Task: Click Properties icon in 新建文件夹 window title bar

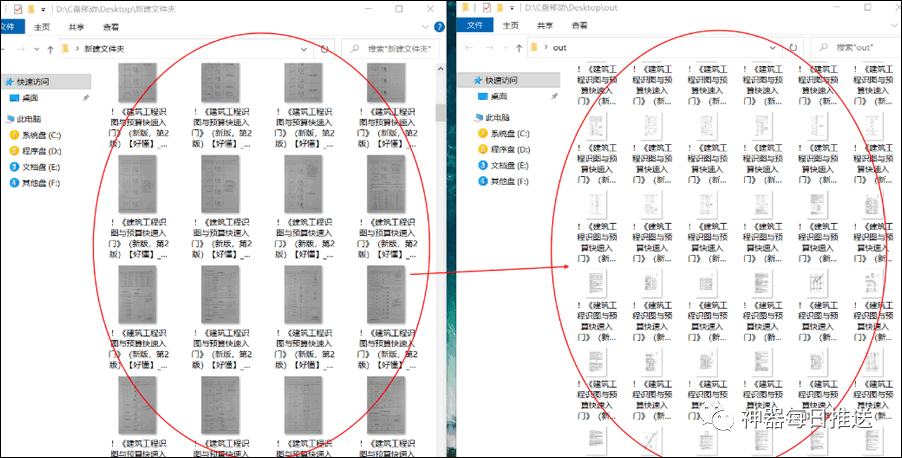Action: pyautogui.click(x=18, y=9)
